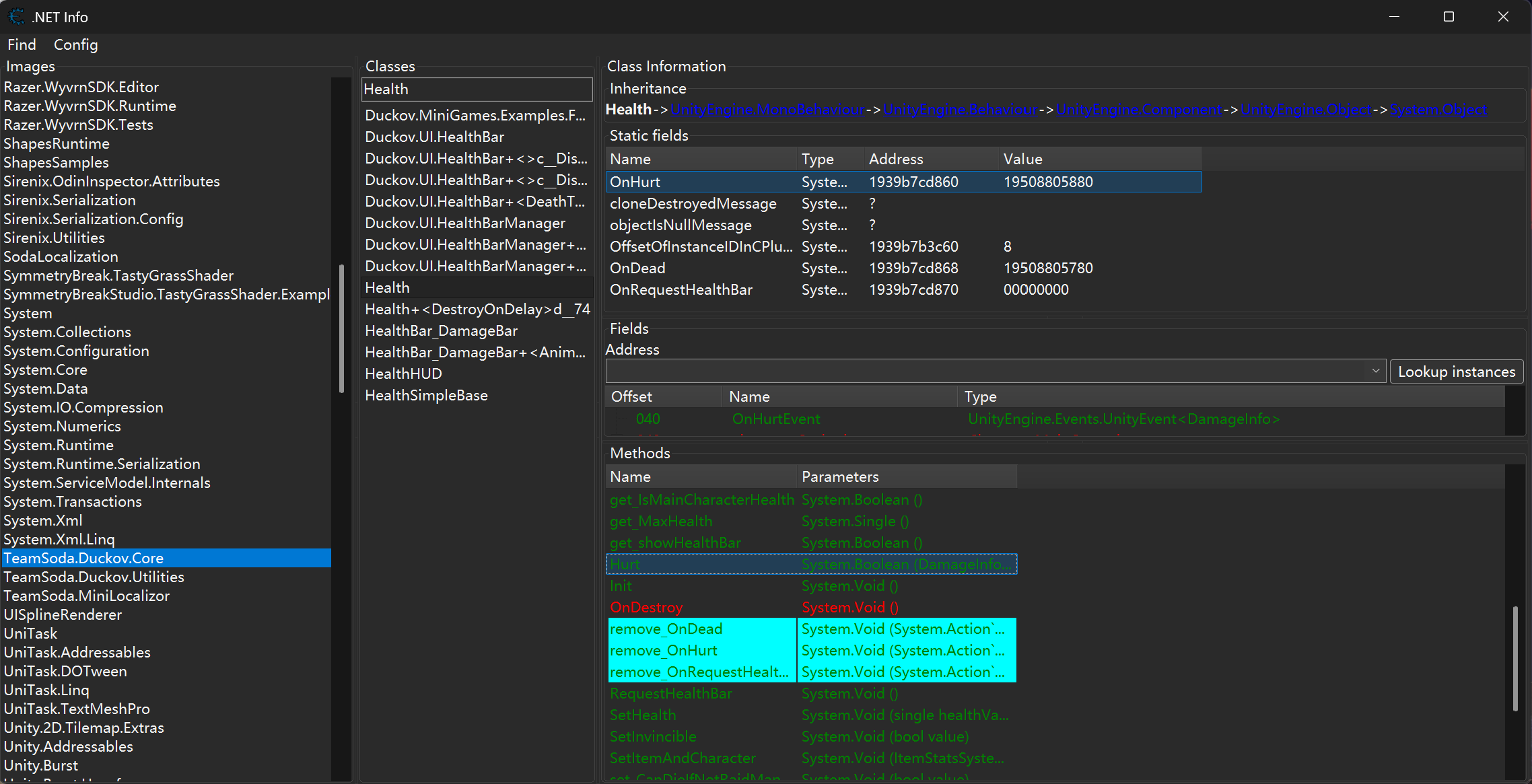
Task: Select the OnHurtEvent field entry
Action: pyautogui.click(x=776, y=419)
